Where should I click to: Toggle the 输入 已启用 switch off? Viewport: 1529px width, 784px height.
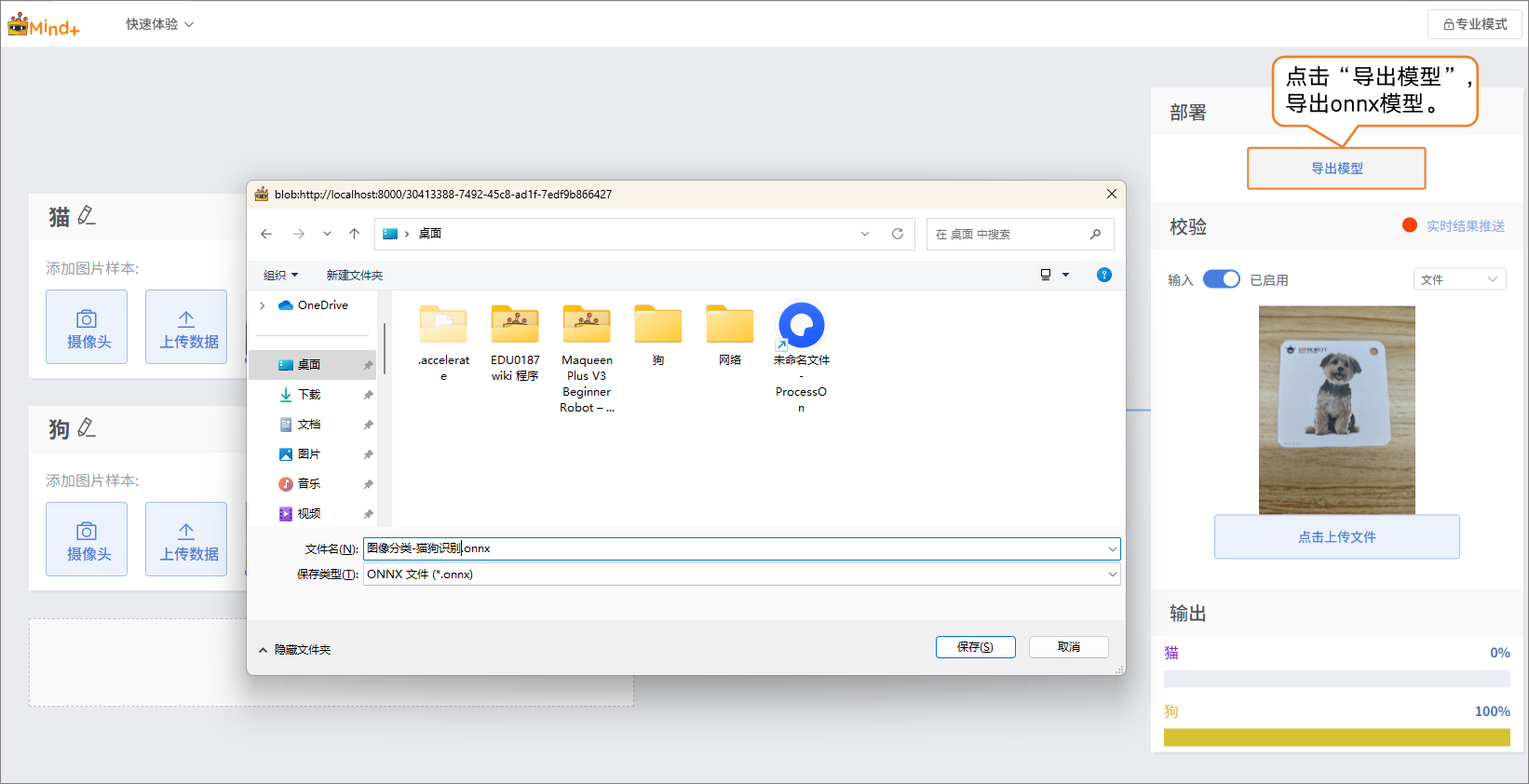point(1221,279)
